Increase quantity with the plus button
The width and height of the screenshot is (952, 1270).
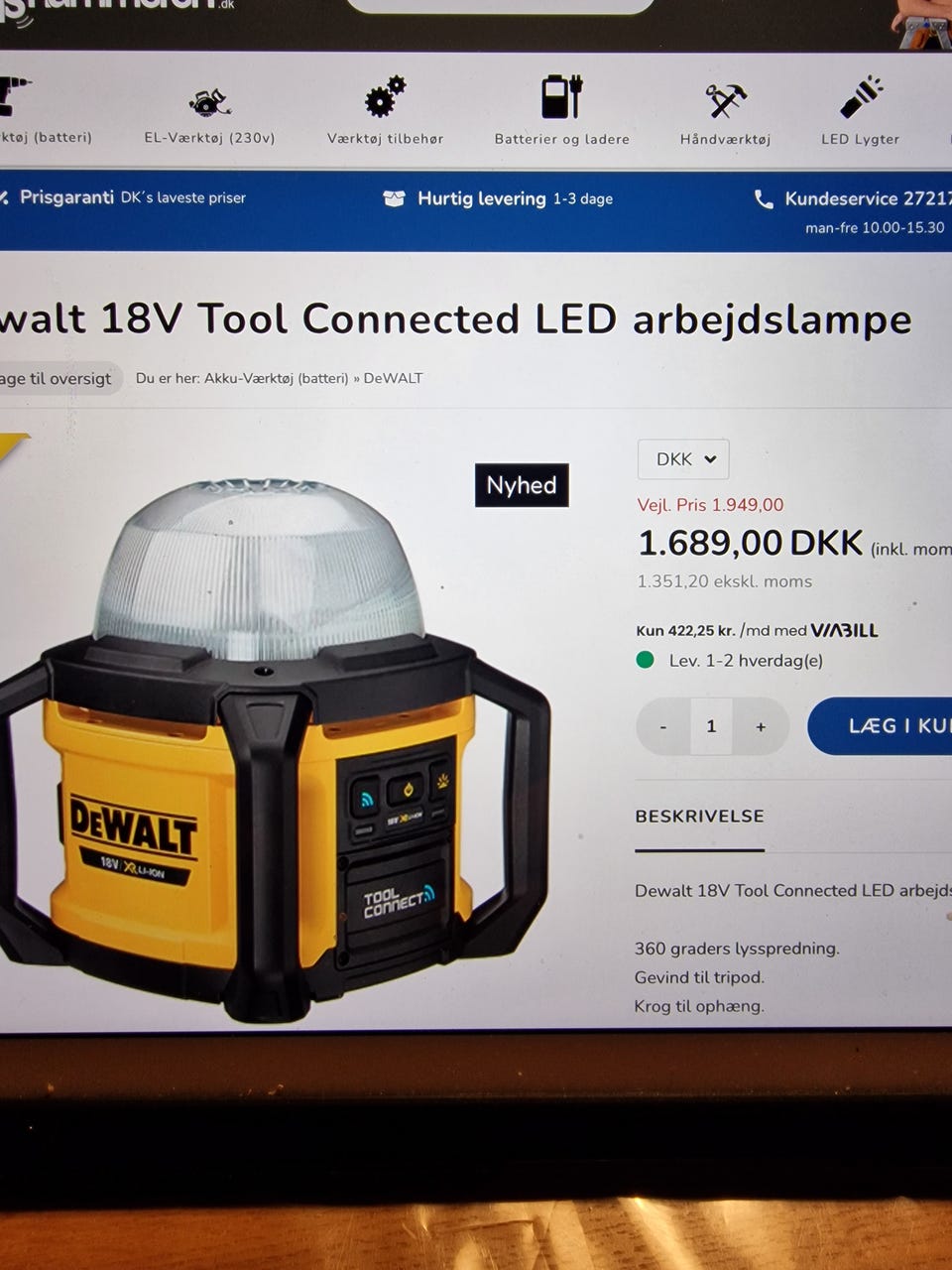(x=761, y=726)
